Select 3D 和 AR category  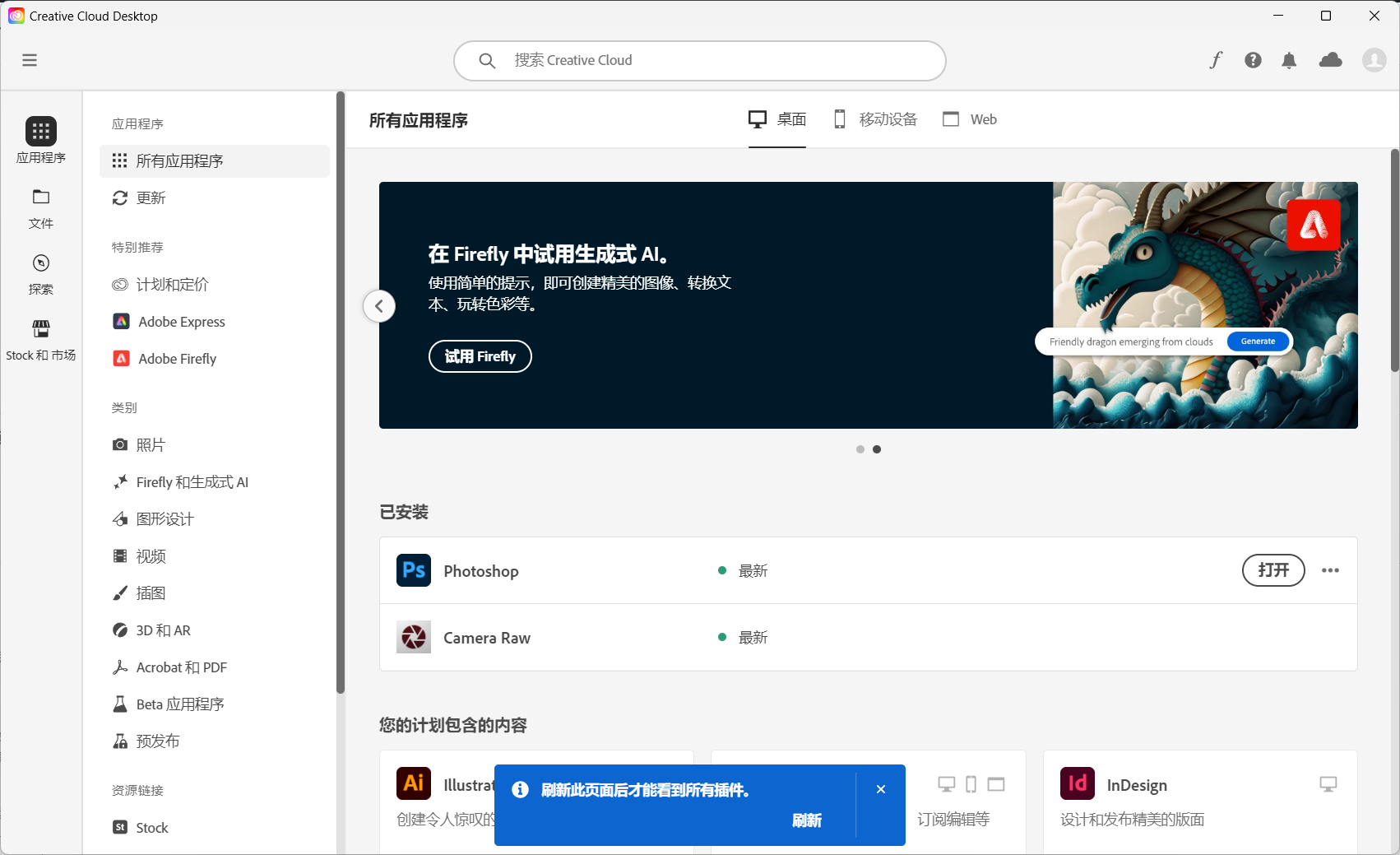[215, 630]
